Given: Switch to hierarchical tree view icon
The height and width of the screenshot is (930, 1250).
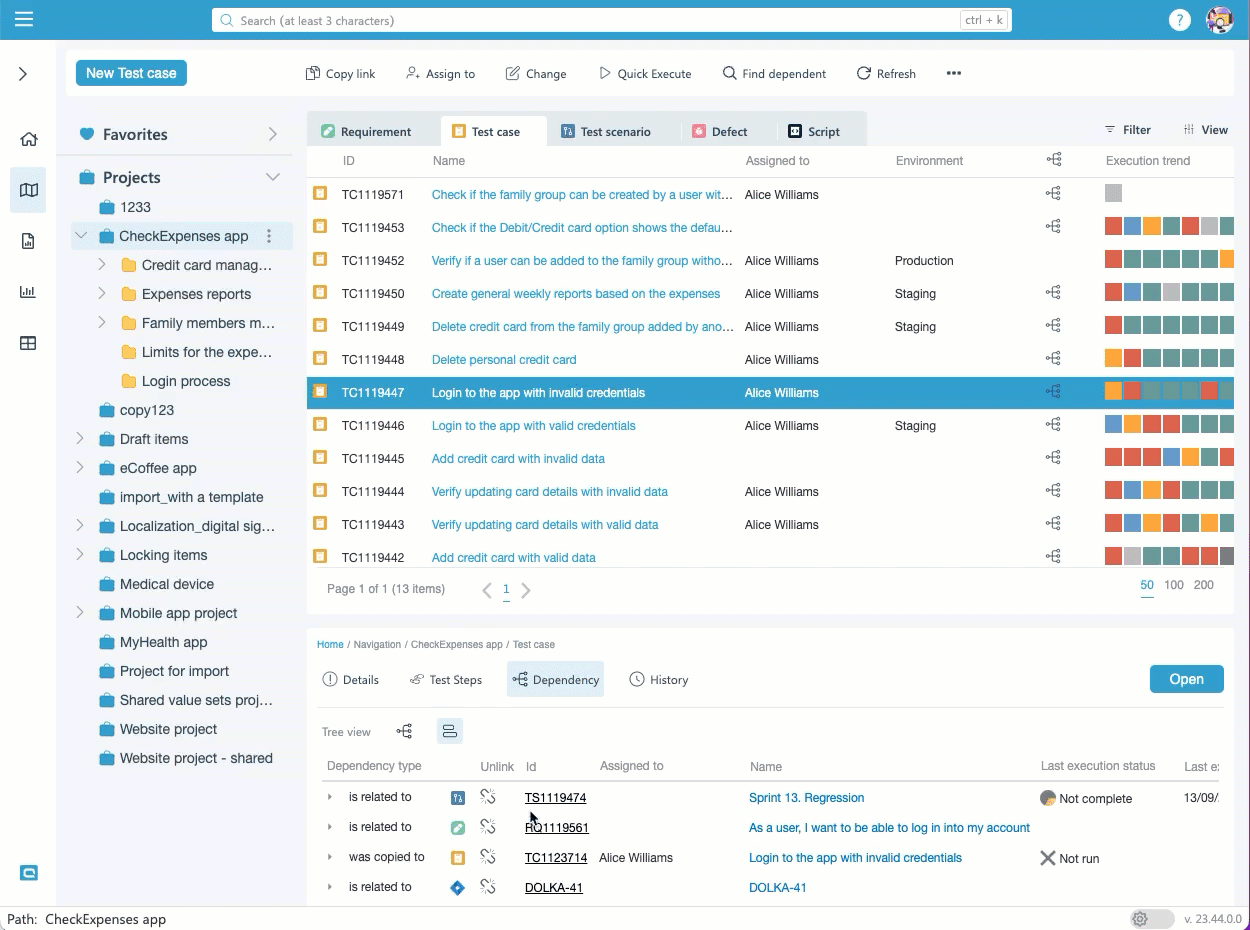Looking at the screenshot, I should click(x=404, y=731).
